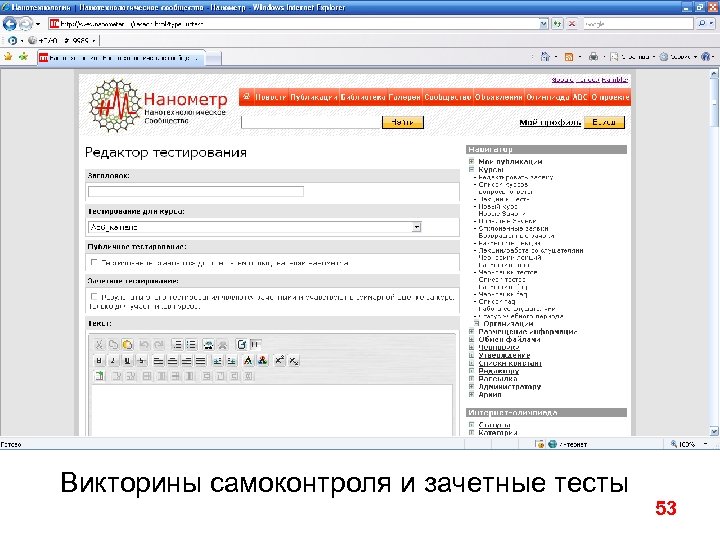This screenshot has width=720, height=540.
Task: Expand the Обмен файлами node
Action: click(x=471, y=339)
